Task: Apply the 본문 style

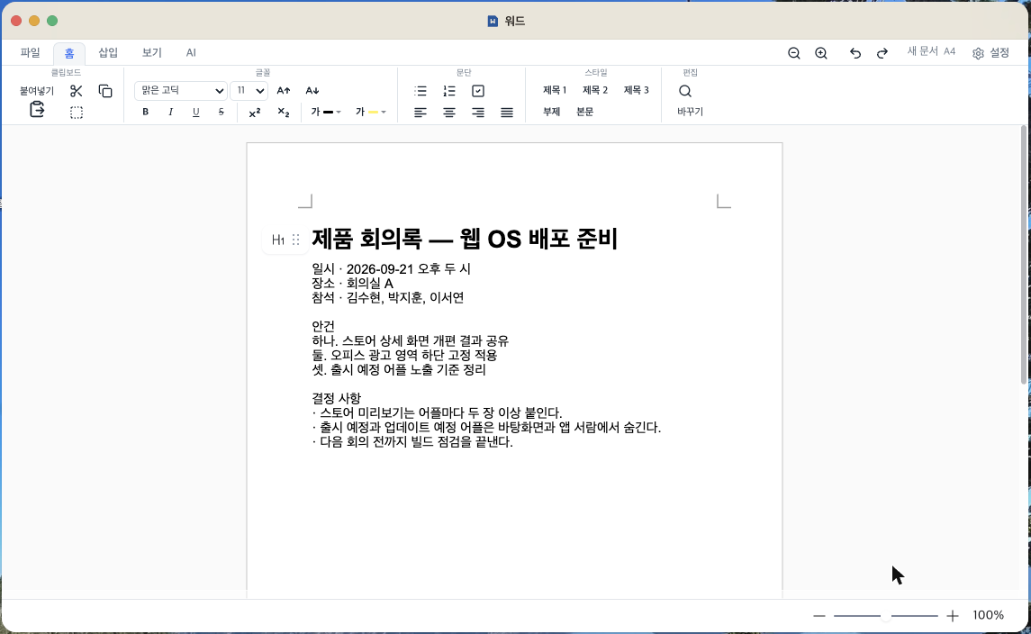Action: [585, 112]
